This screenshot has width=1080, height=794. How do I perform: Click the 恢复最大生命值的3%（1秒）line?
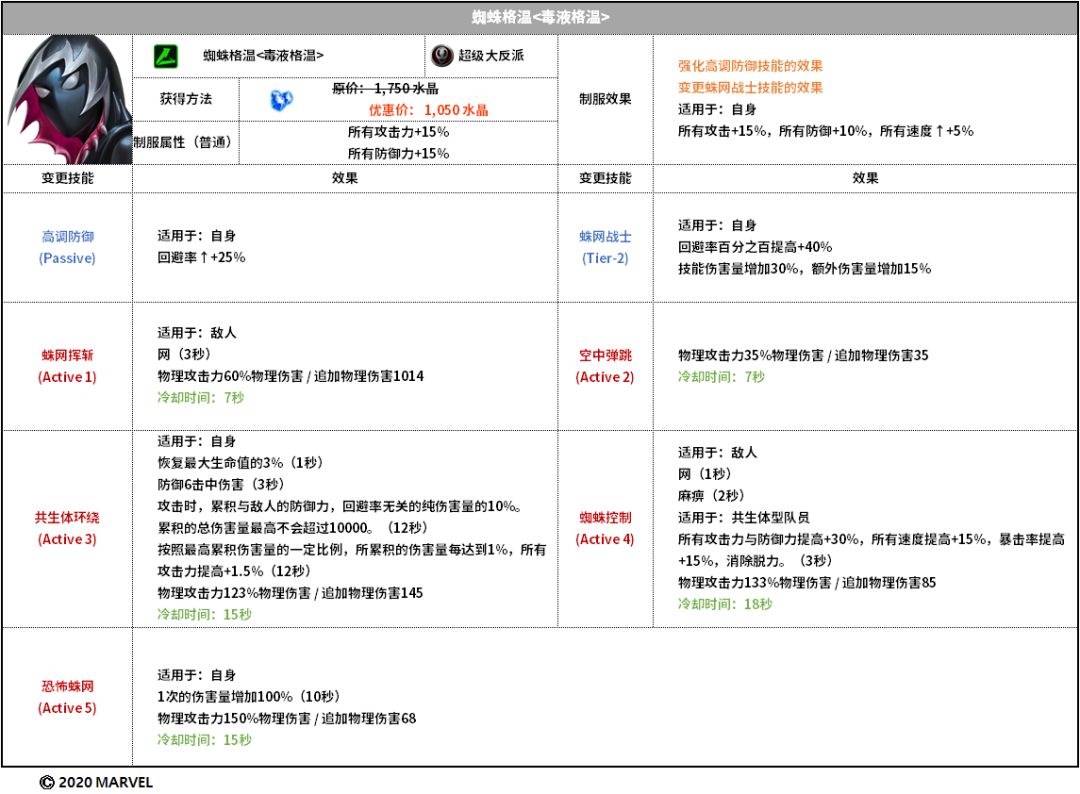point(240,463)
